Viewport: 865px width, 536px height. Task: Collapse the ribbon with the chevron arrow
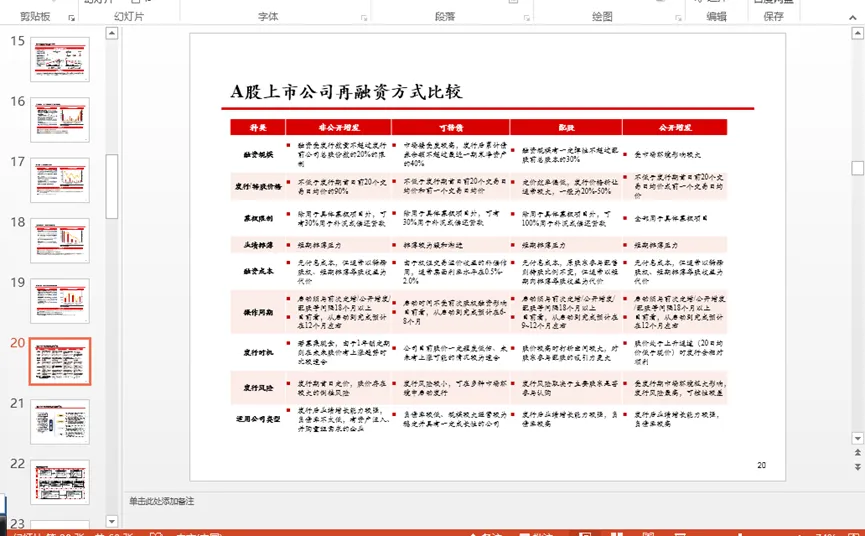click(x=853, y=18)
